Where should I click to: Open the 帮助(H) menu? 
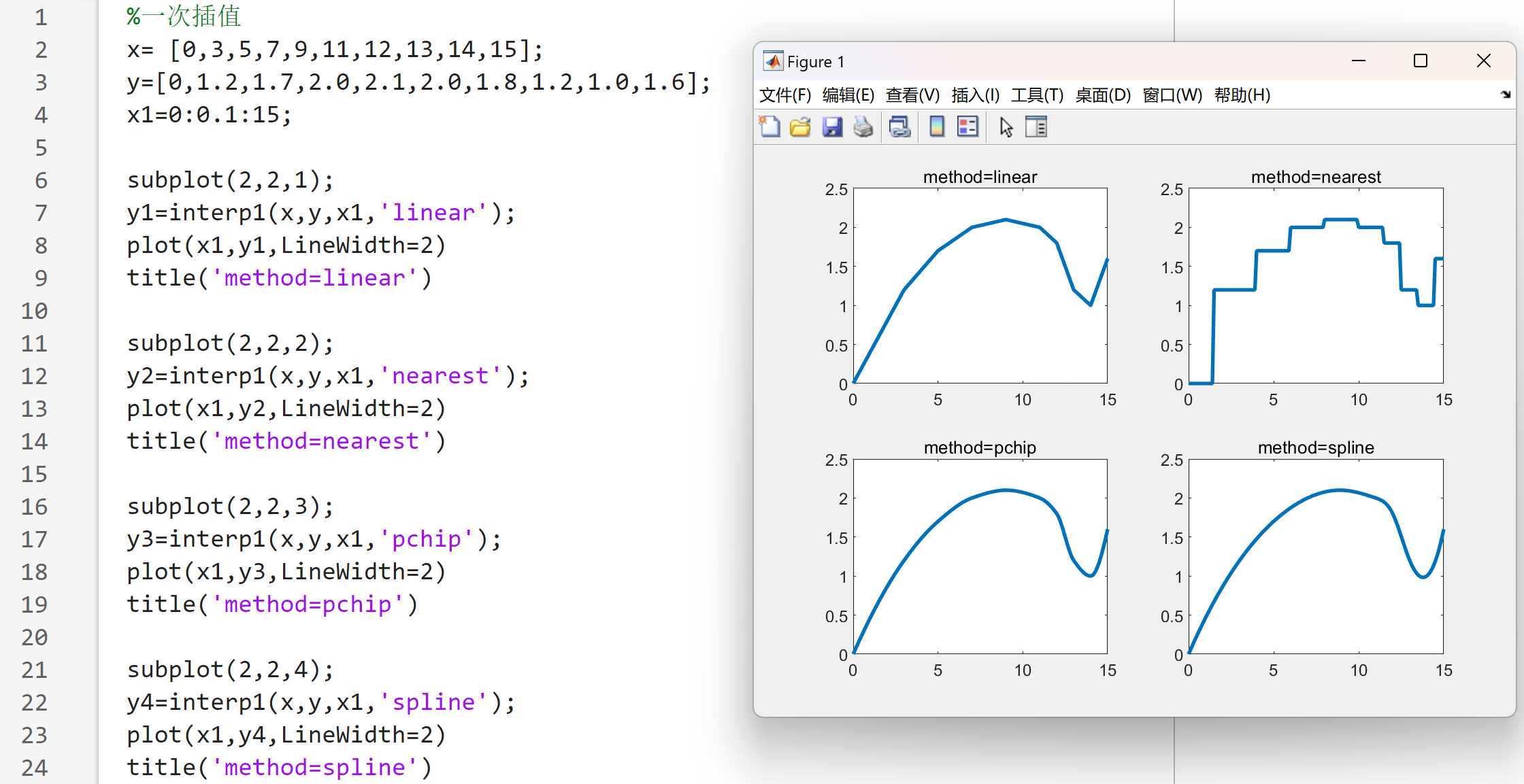pyautogui.click(x=1242, y=95)
